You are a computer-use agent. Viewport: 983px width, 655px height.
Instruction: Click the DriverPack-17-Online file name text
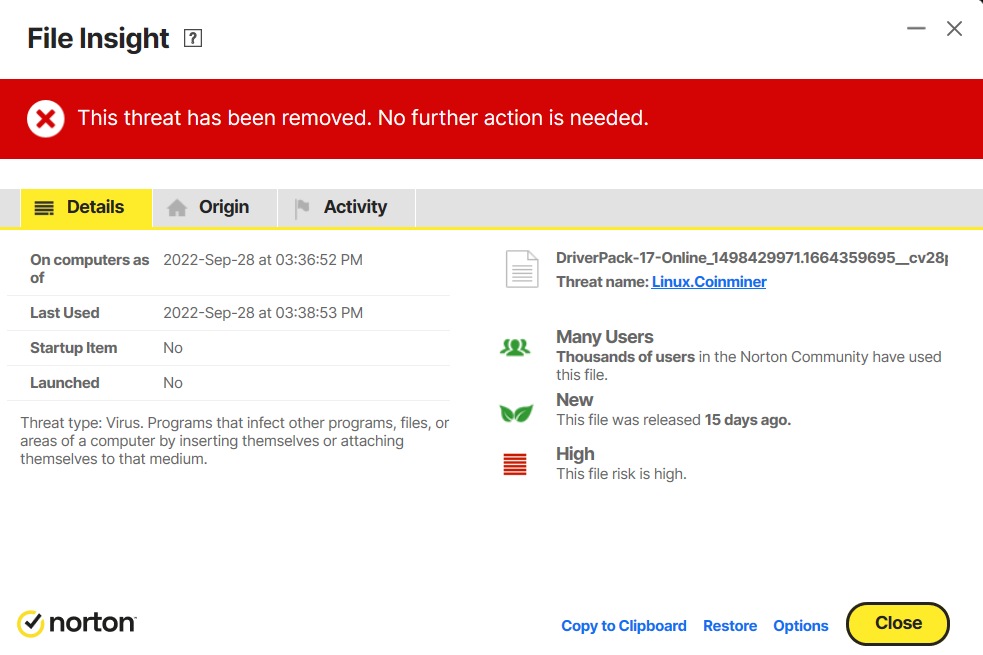coord(752,258)
